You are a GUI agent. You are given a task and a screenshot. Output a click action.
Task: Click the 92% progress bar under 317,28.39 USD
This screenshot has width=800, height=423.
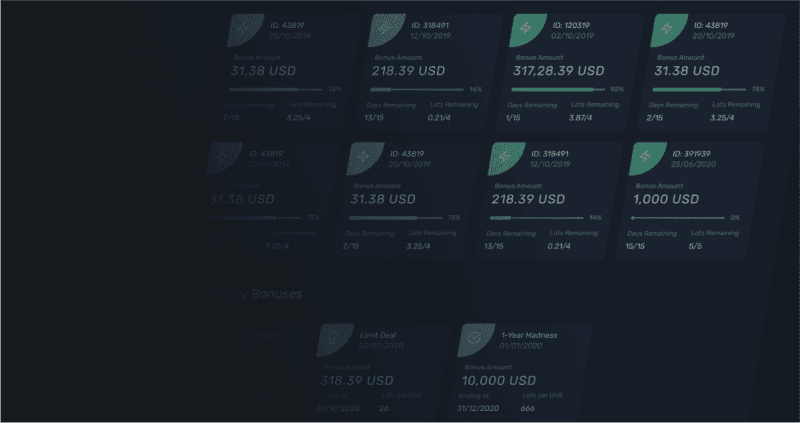pyautogui.click(x=558, y=90)
